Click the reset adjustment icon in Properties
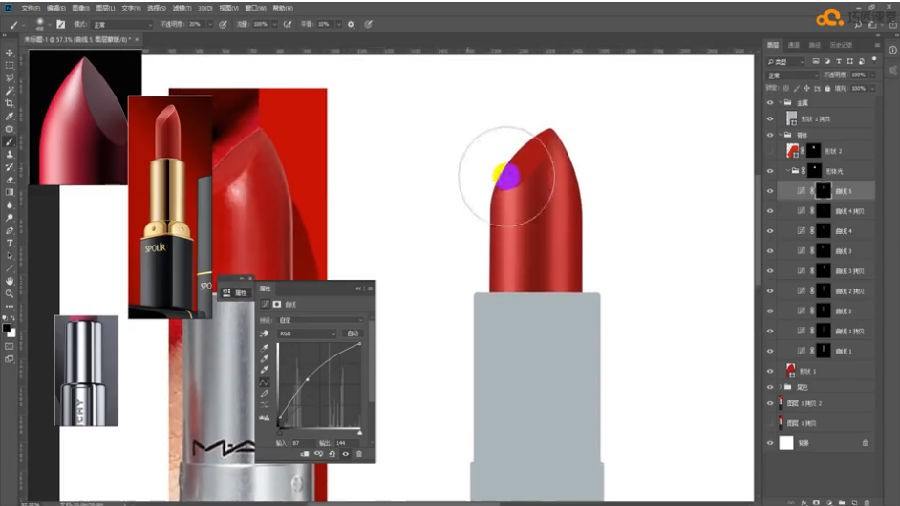The width and height of the screenshot is (900, 506). tap(332, 454)
